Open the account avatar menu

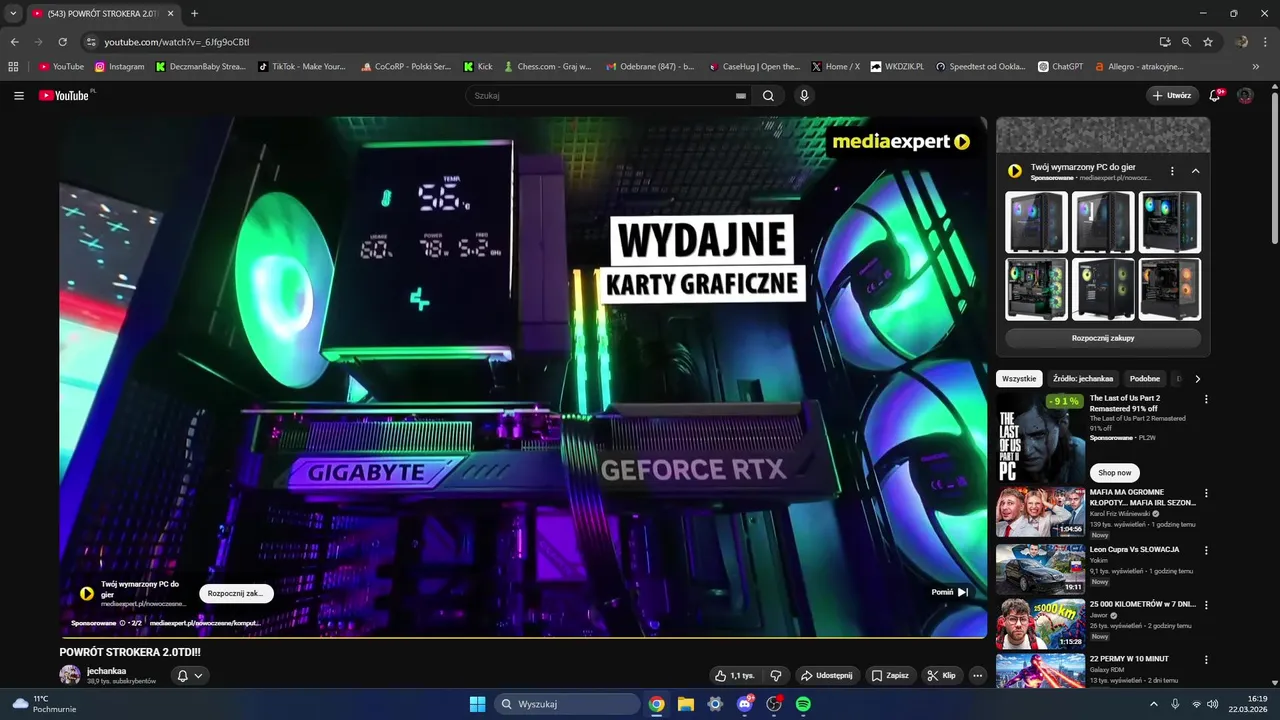pyautogui.click(x=1245, y=96)
